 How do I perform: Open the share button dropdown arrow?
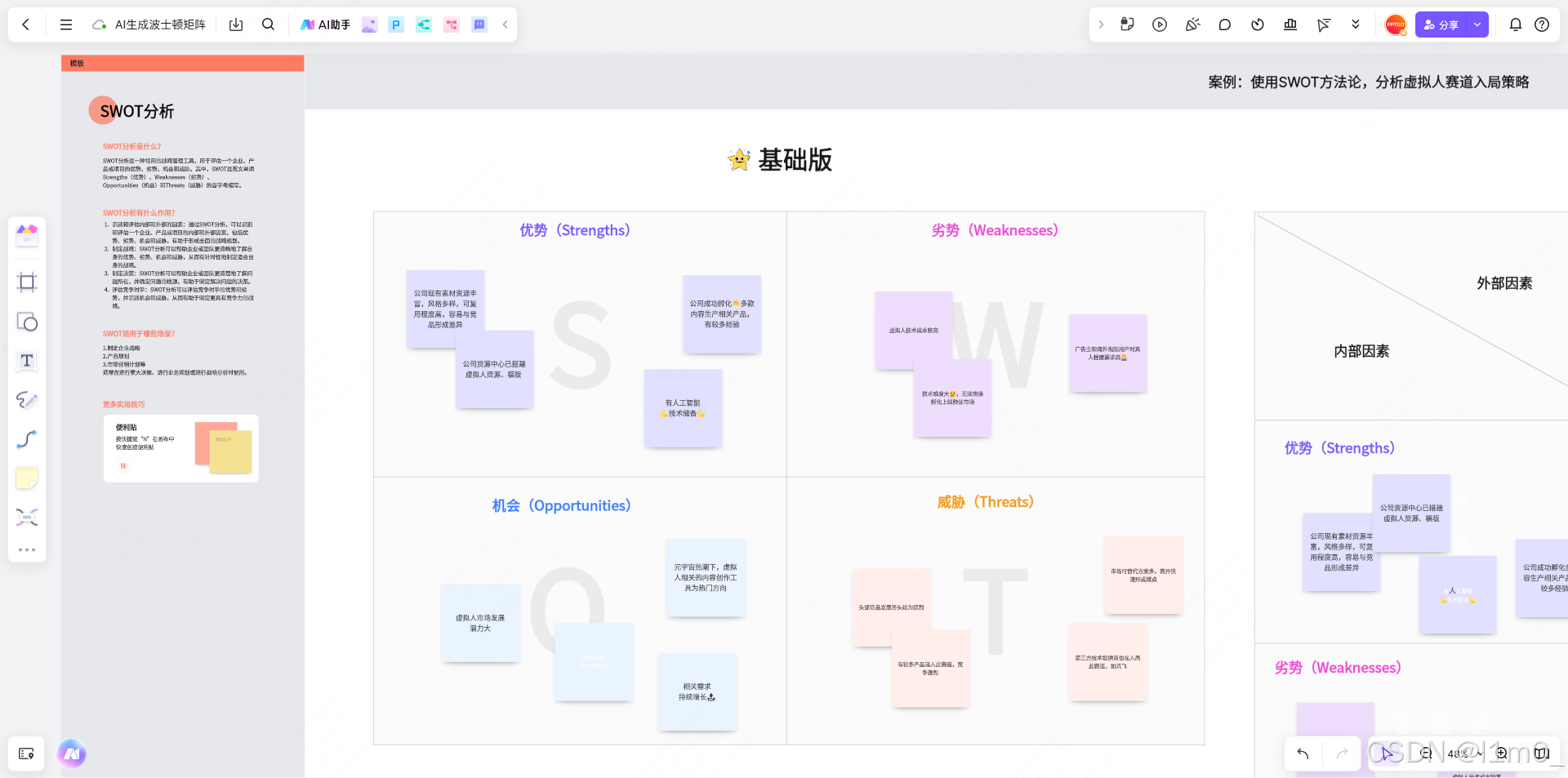1477,24
